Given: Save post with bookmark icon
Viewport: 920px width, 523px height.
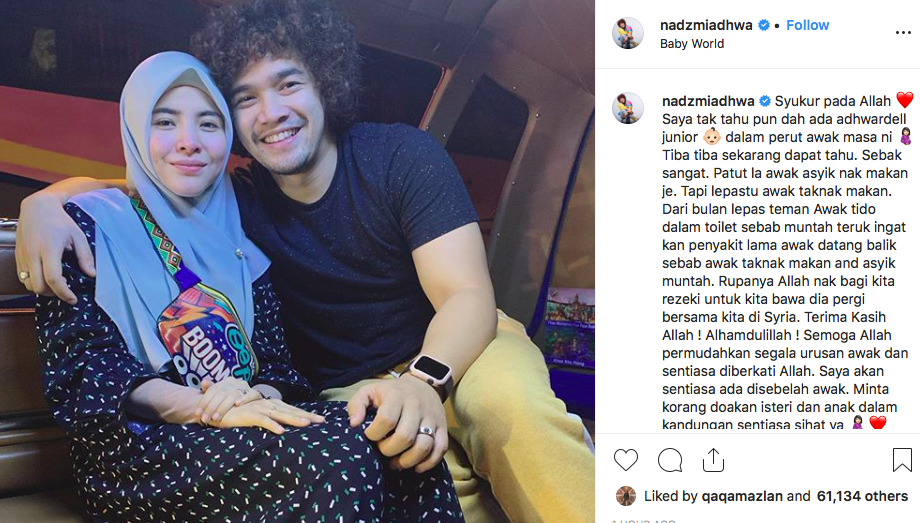Looking at the screenshot, I should pos(902,460).
